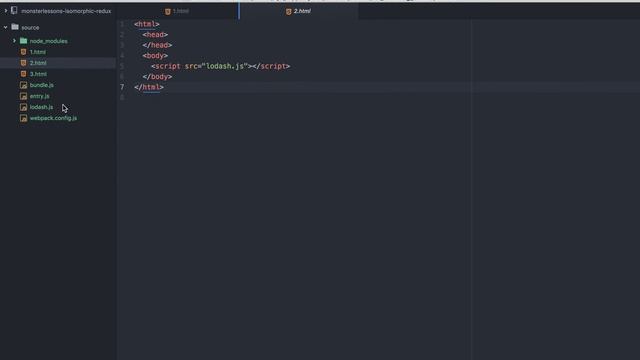Click the opening <body> tag in the code
Viewport: 640px width, 360px height.
155,56
